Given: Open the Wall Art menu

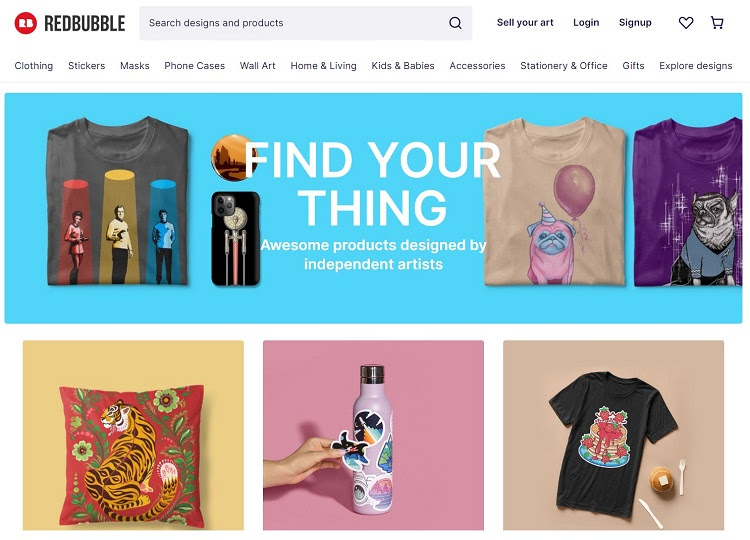Looking at the screenshot, I should click(257, 66).
